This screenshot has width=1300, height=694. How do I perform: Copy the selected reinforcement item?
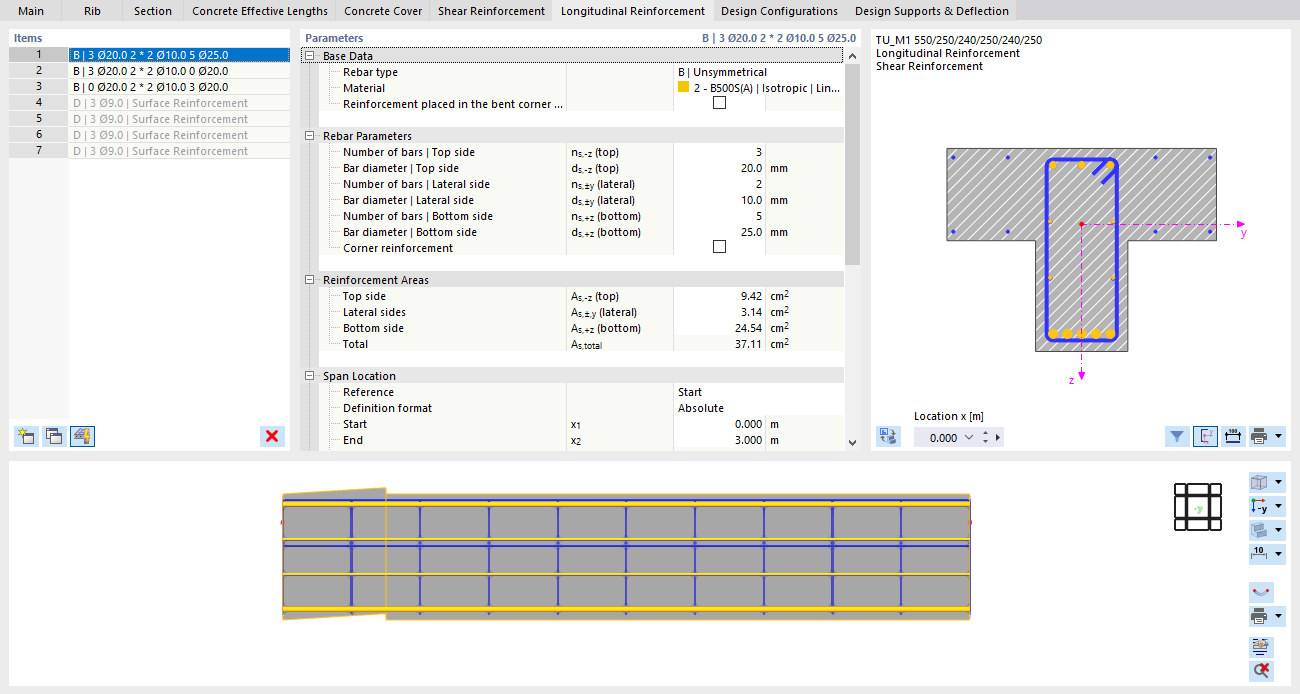point(54,436)
